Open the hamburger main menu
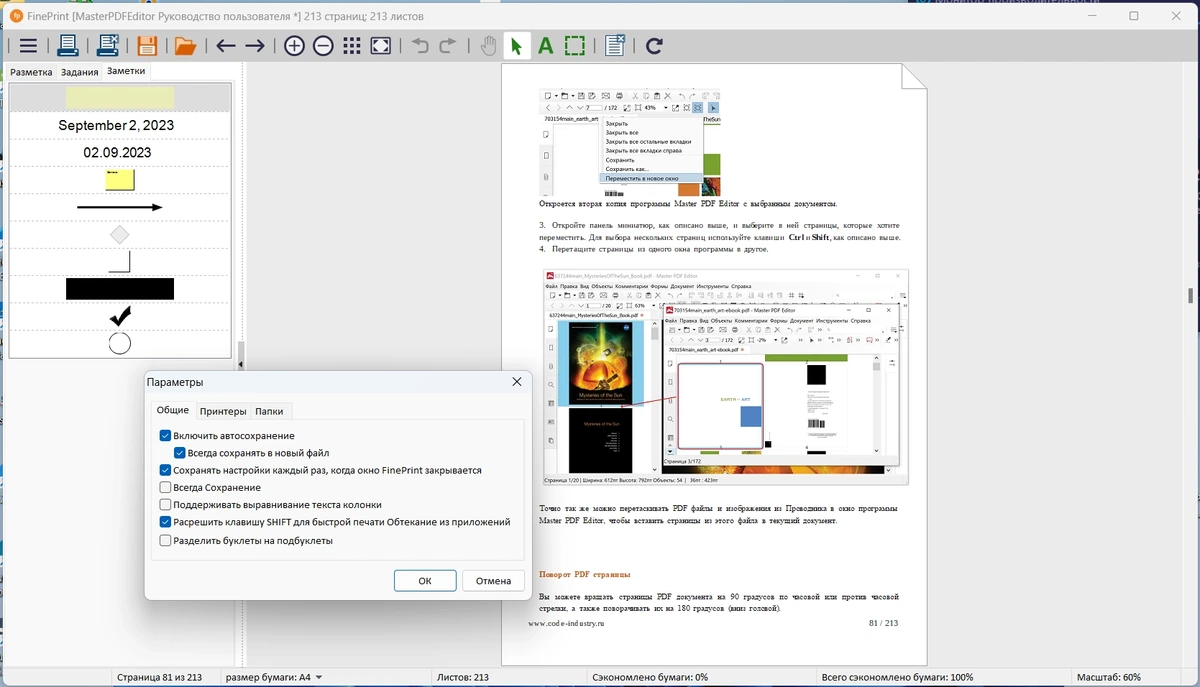Viewport: 1200px width, 687px height. coord(28,46)
